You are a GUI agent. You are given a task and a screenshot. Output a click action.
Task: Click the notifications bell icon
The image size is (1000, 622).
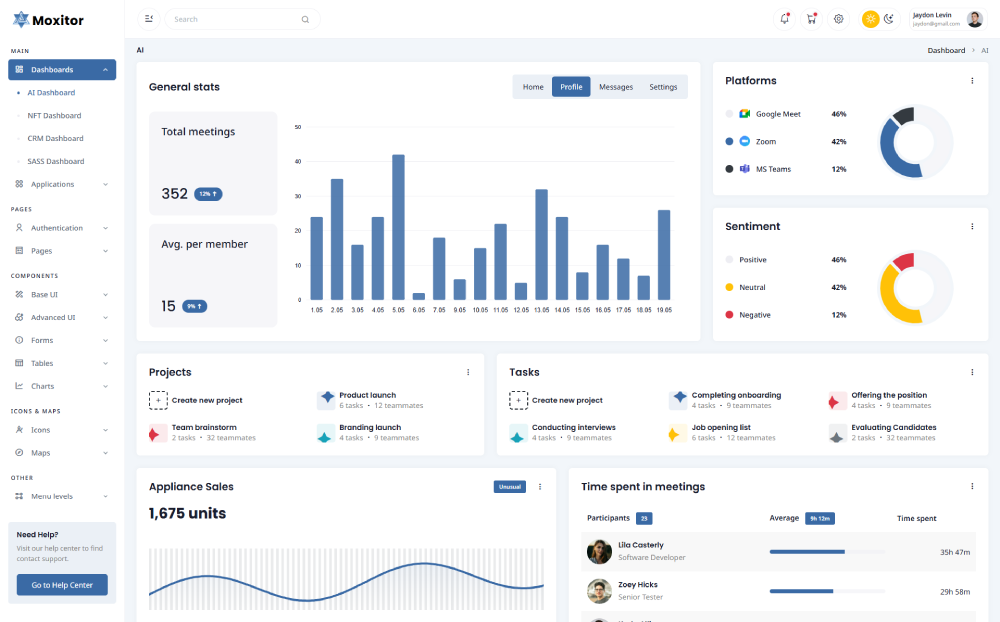point(785,19)
